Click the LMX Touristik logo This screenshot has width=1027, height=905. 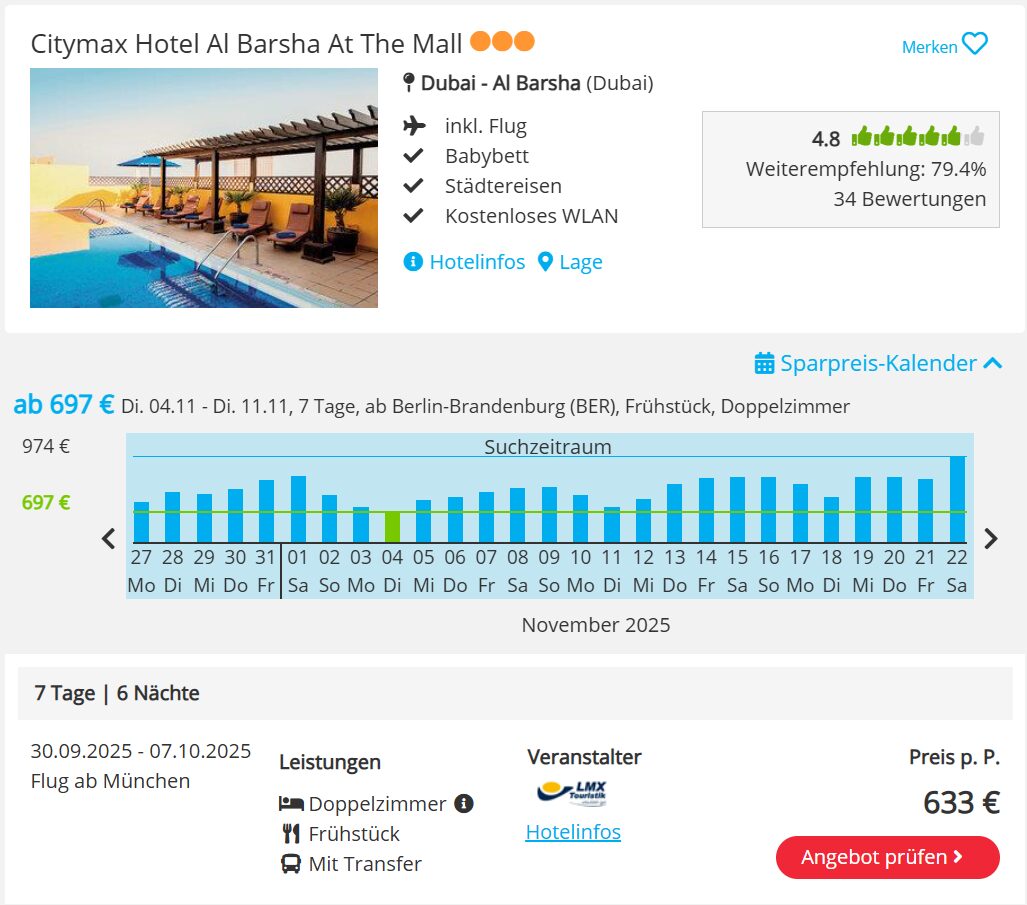point(572,792)
